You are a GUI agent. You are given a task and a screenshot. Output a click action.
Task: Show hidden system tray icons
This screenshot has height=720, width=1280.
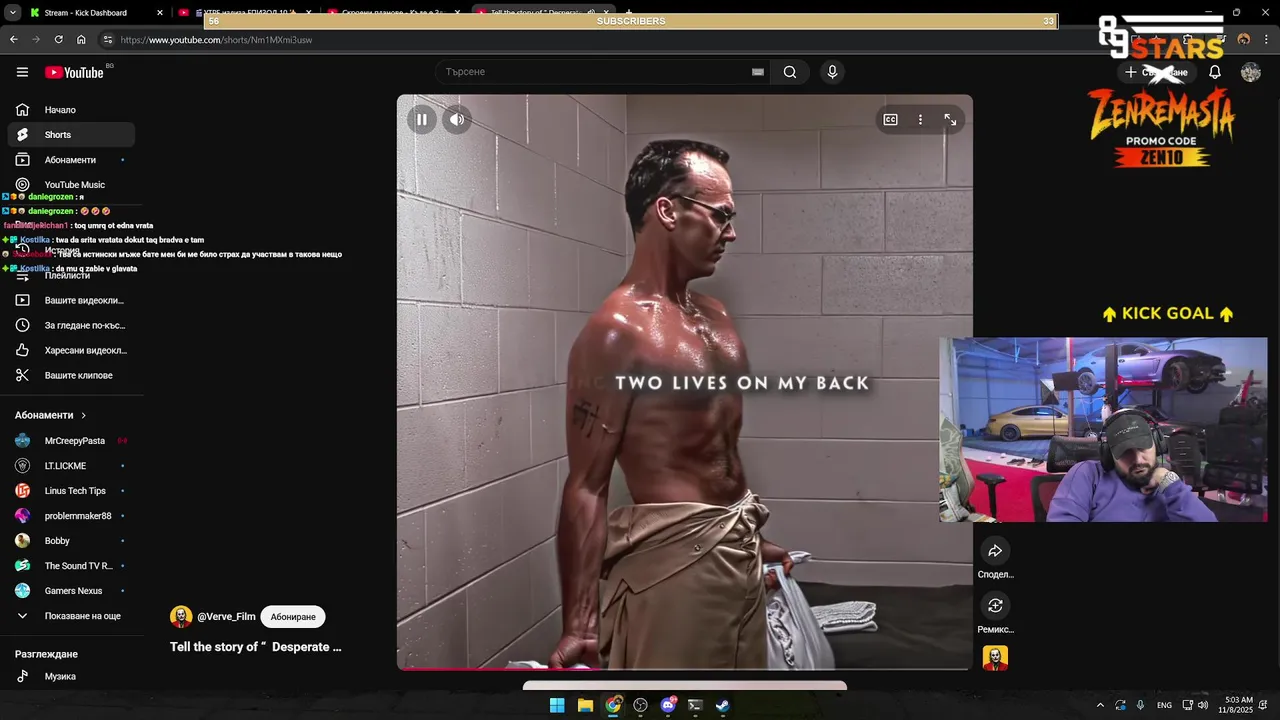(x=1100, y=705)
